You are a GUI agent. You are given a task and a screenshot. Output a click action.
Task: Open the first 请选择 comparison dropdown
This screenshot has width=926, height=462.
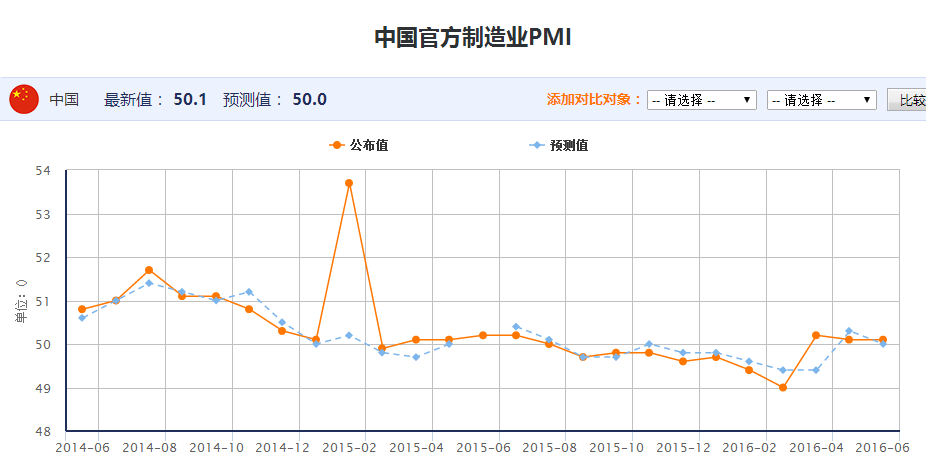(701, 100)
